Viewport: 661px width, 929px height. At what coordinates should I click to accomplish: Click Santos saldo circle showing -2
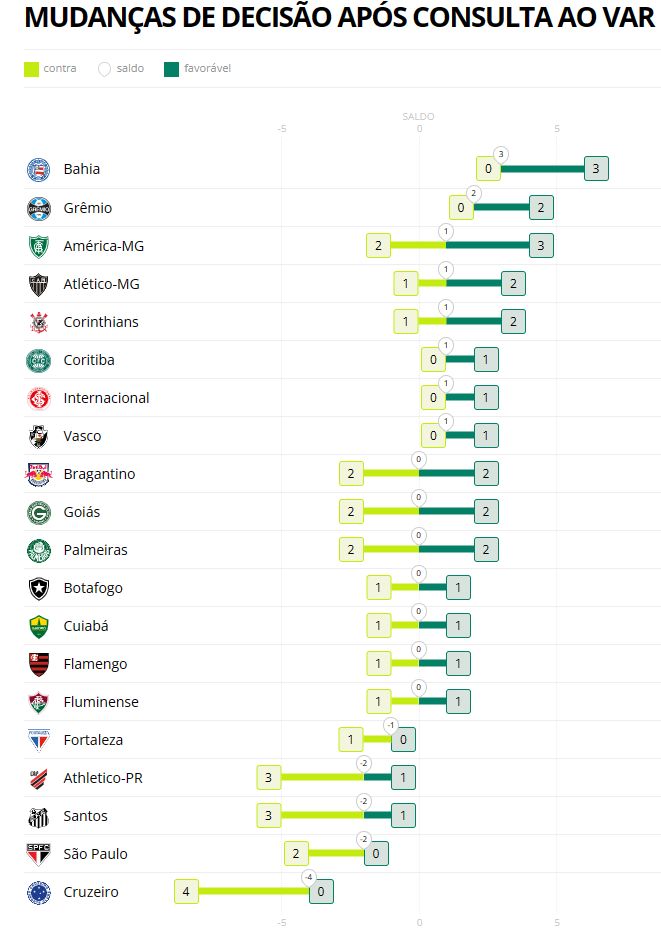point(364,802)
